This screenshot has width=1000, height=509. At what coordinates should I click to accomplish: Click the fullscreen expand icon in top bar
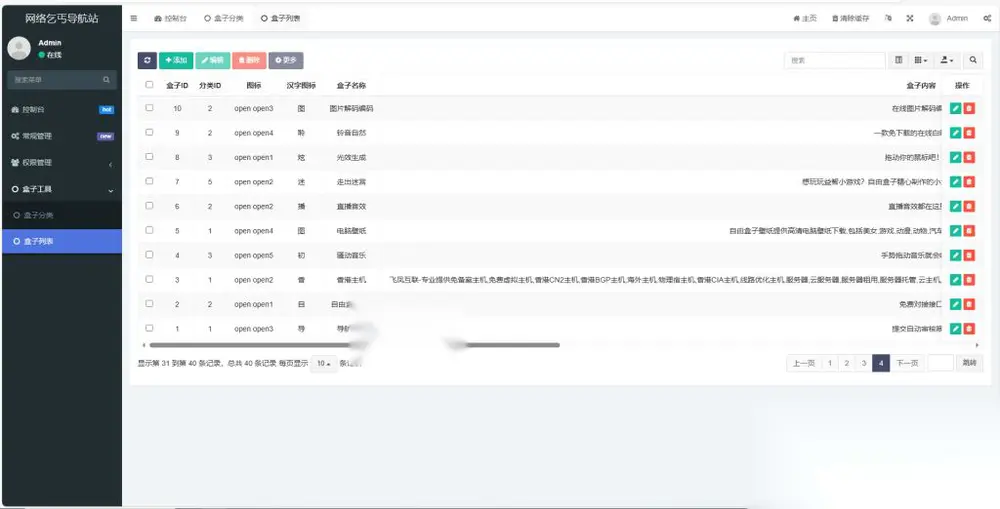tap(910, 18)
